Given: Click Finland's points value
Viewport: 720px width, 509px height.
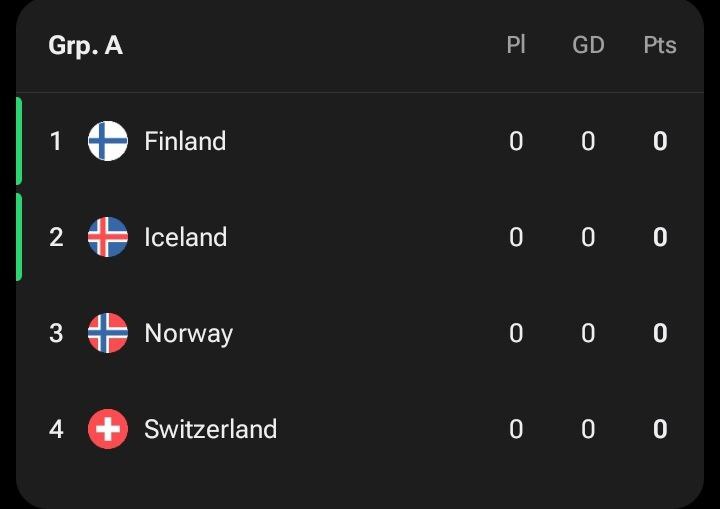Looking at the screenshot, I should pyautogui.click(x=660, y=141).
